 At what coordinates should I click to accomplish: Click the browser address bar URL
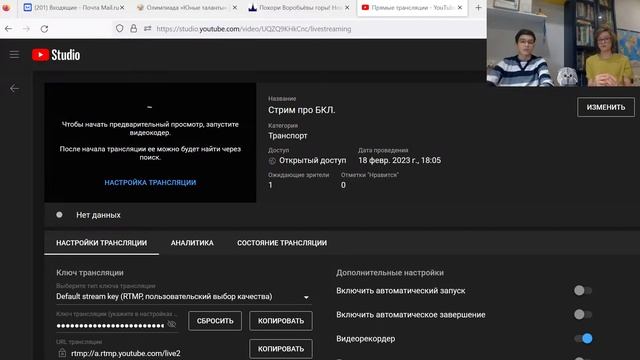click(253, 29)
